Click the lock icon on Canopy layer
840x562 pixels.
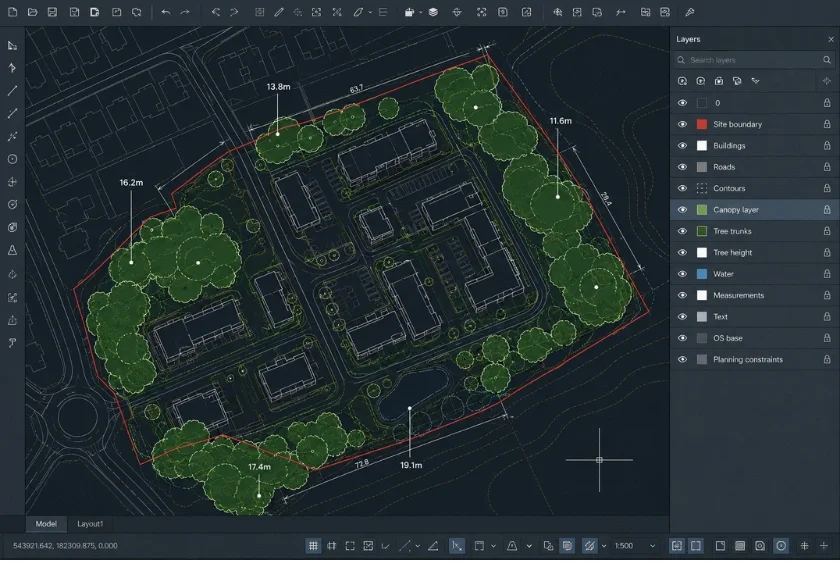(827, 209)
